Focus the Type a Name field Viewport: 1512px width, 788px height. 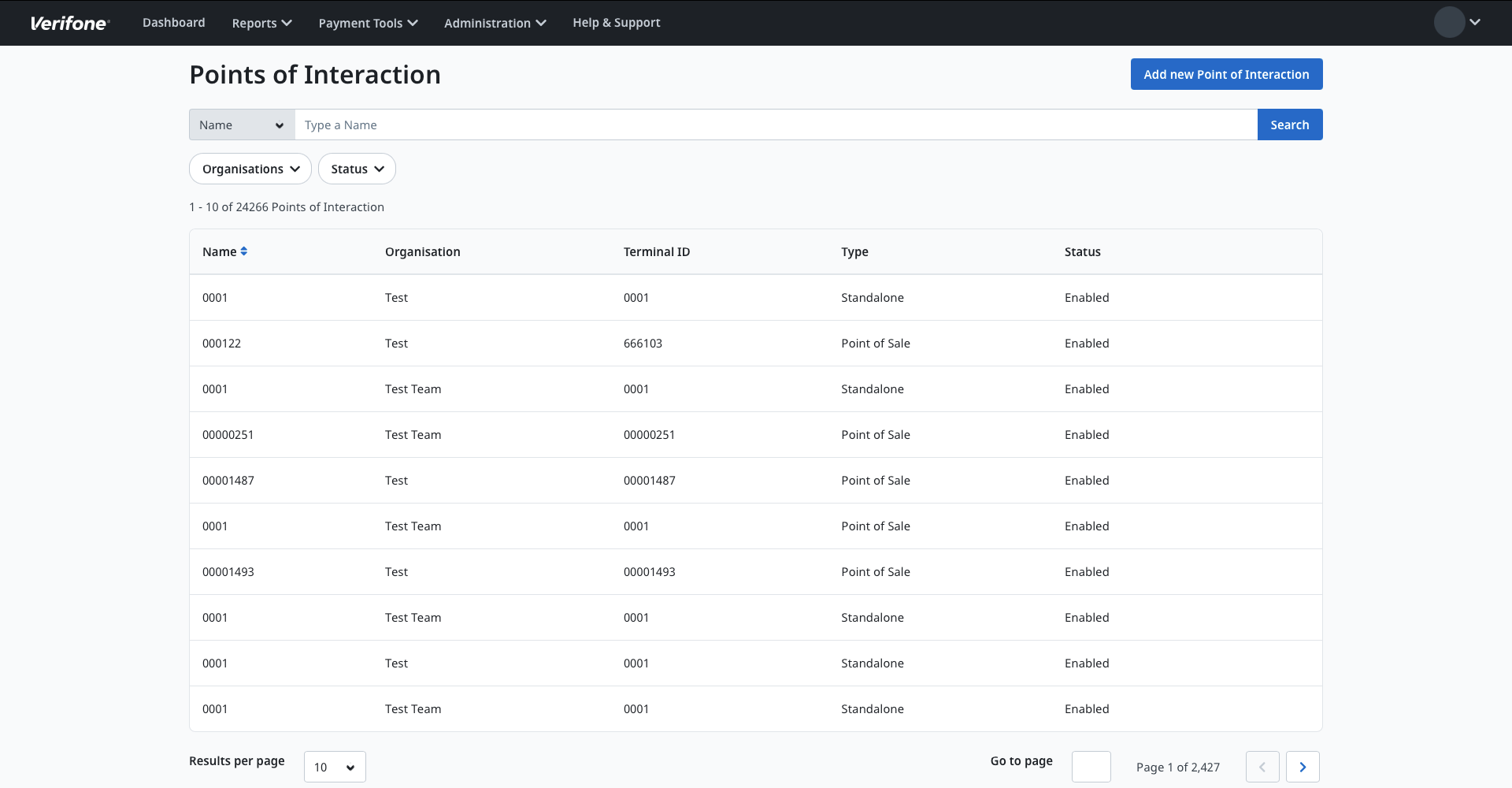pyautogui.click(x=776, y=125)
